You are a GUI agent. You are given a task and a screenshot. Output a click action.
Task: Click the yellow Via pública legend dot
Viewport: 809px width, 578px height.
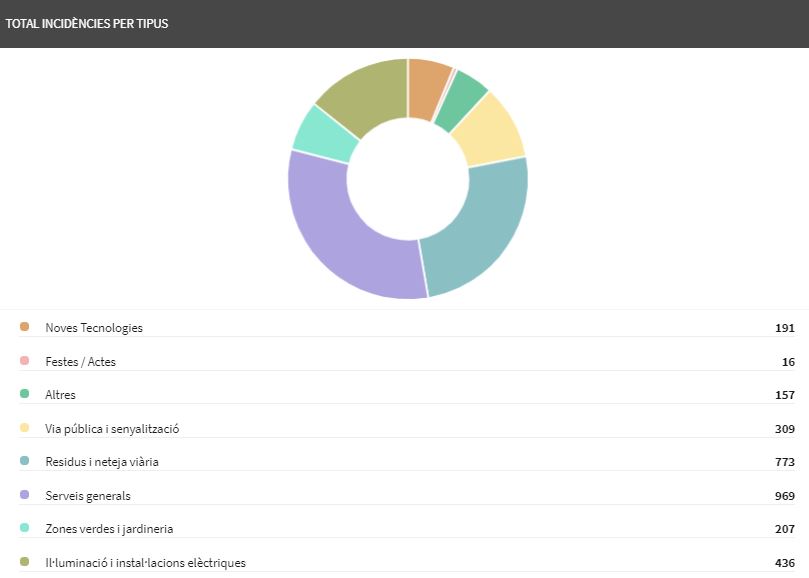pyautogui.click(x=24, y=427)
